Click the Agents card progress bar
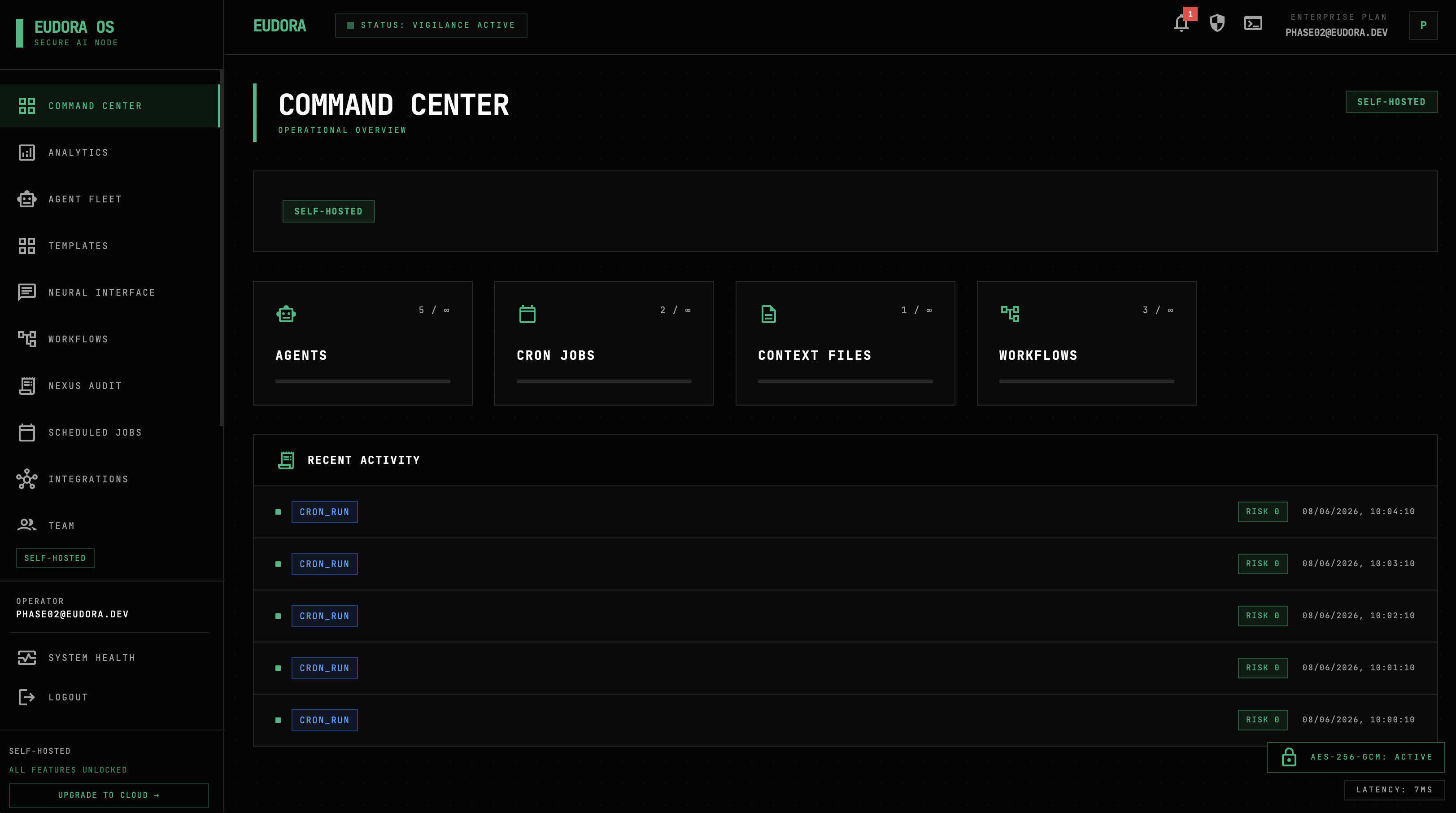The height and width of the screenshot is (813, 1456). coord(363,382)
